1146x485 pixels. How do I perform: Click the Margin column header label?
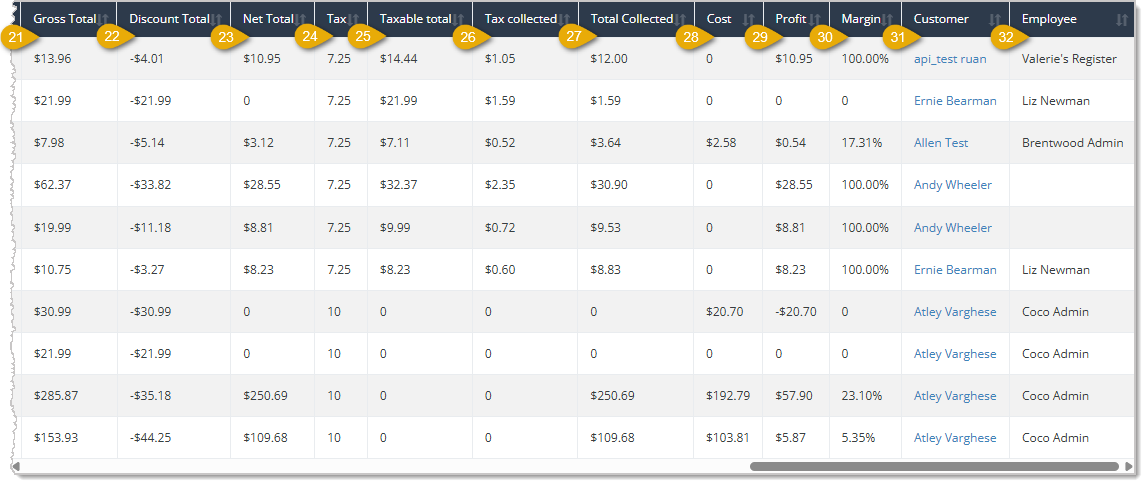tap(861, 19)
